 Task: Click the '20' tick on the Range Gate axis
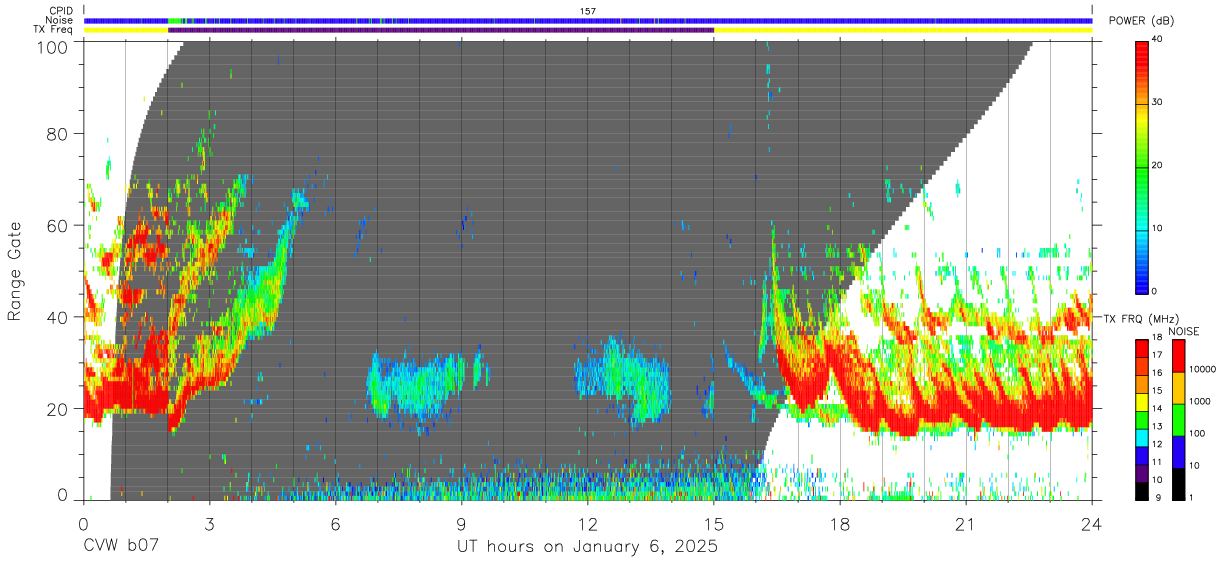59,408
